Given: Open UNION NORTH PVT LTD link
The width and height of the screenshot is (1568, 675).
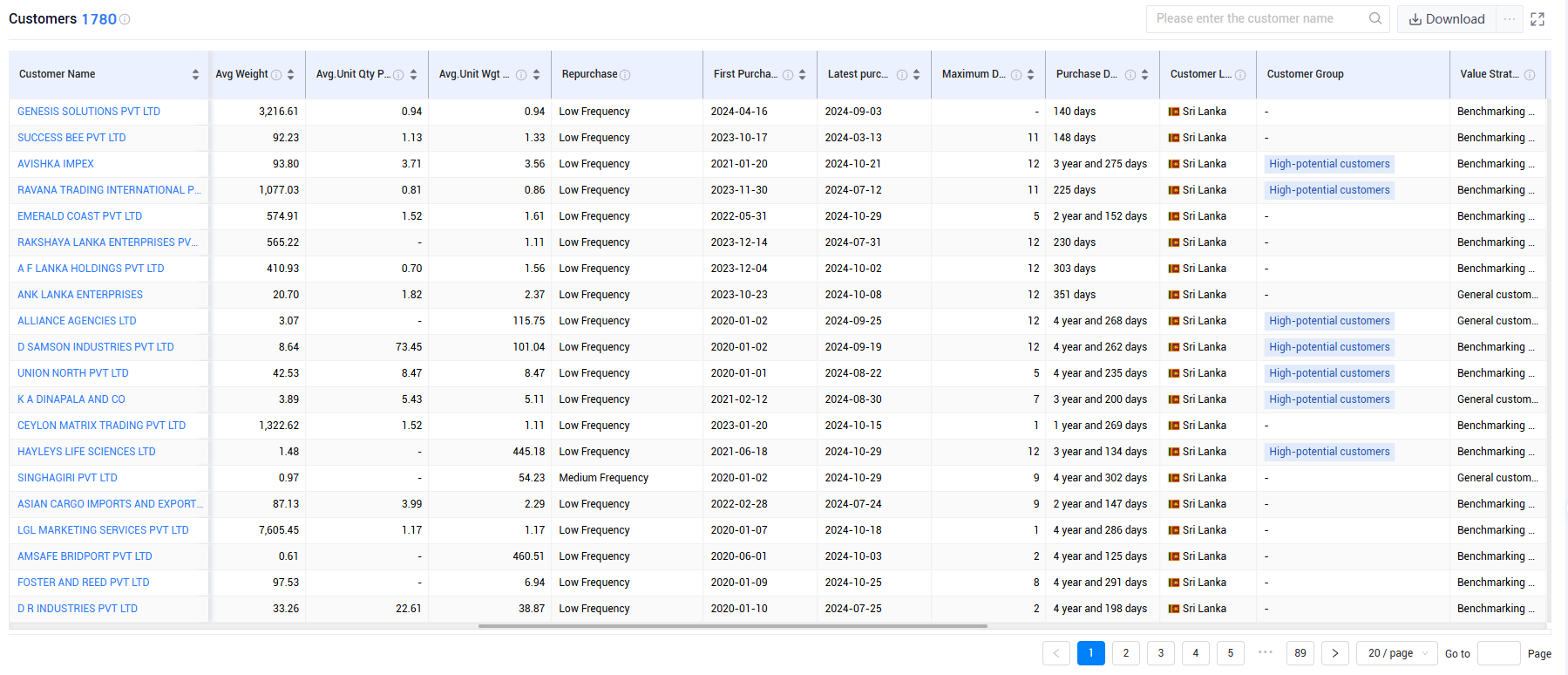Looking at the screenshot, I should [x=73, y=373].
